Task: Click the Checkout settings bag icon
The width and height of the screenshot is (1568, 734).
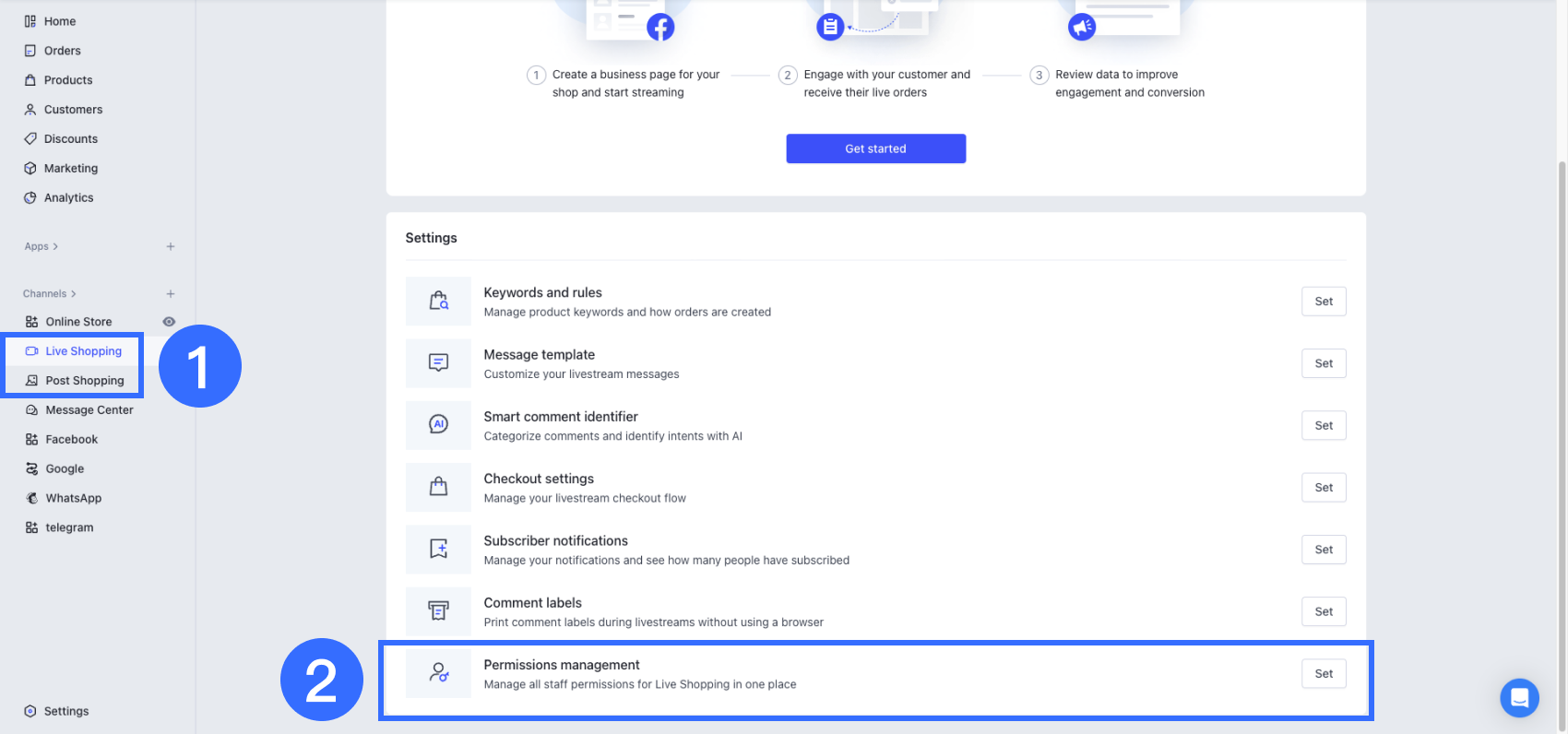Action: [438, 487]
